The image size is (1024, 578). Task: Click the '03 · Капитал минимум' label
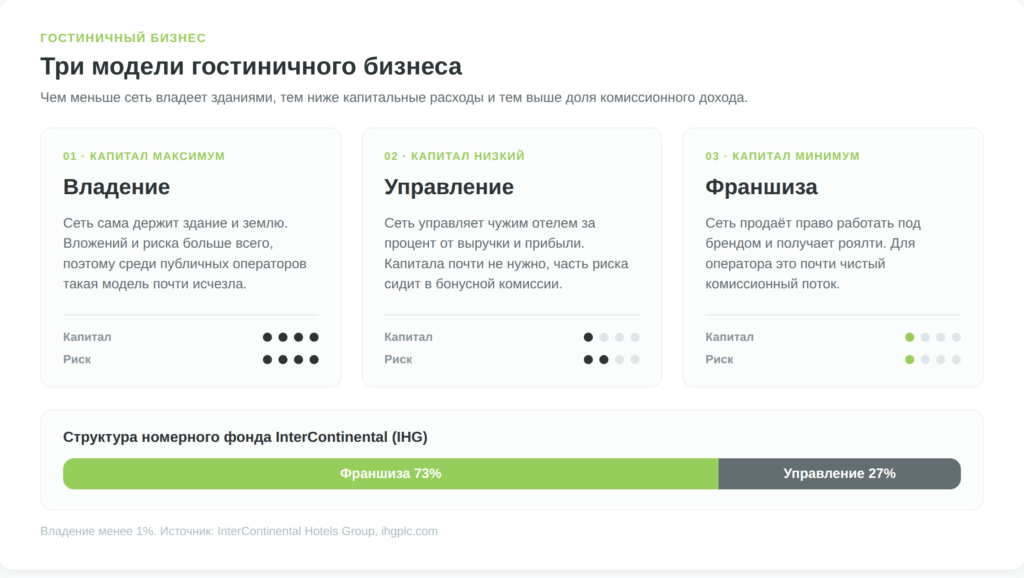[782, 156]
